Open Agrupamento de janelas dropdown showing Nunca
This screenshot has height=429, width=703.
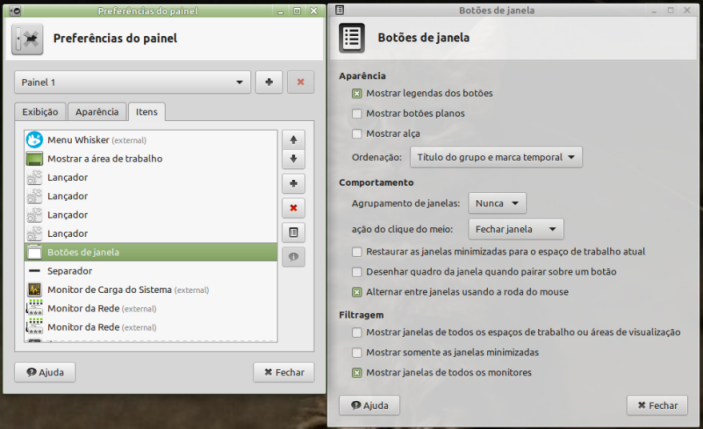pyautogui.click(x=497, y=204)
